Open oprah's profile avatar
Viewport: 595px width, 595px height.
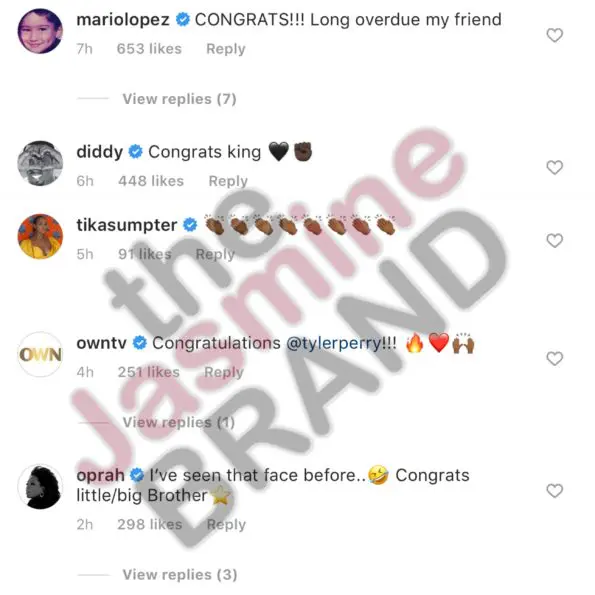(x=40, y=486)
